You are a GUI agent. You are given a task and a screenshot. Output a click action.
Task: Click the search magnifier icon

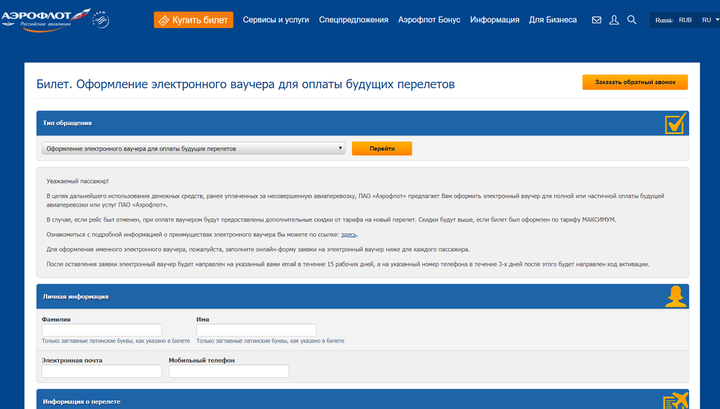click(x=632, y=20)
